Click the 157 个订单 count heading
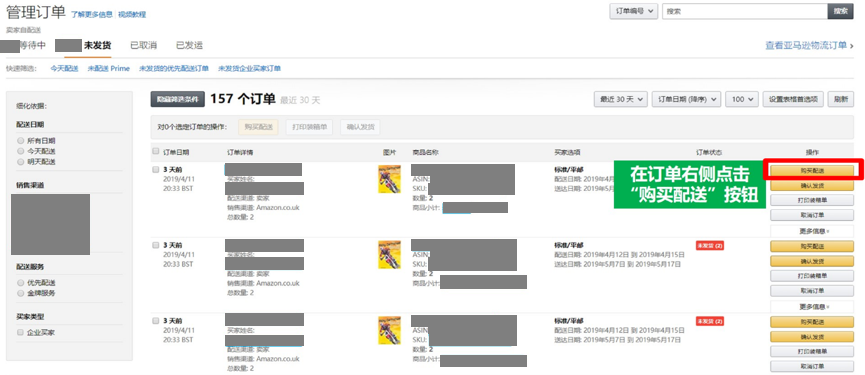Image resolution: width=865 pixels, height=375 pixels. click(x=243, y=99)
